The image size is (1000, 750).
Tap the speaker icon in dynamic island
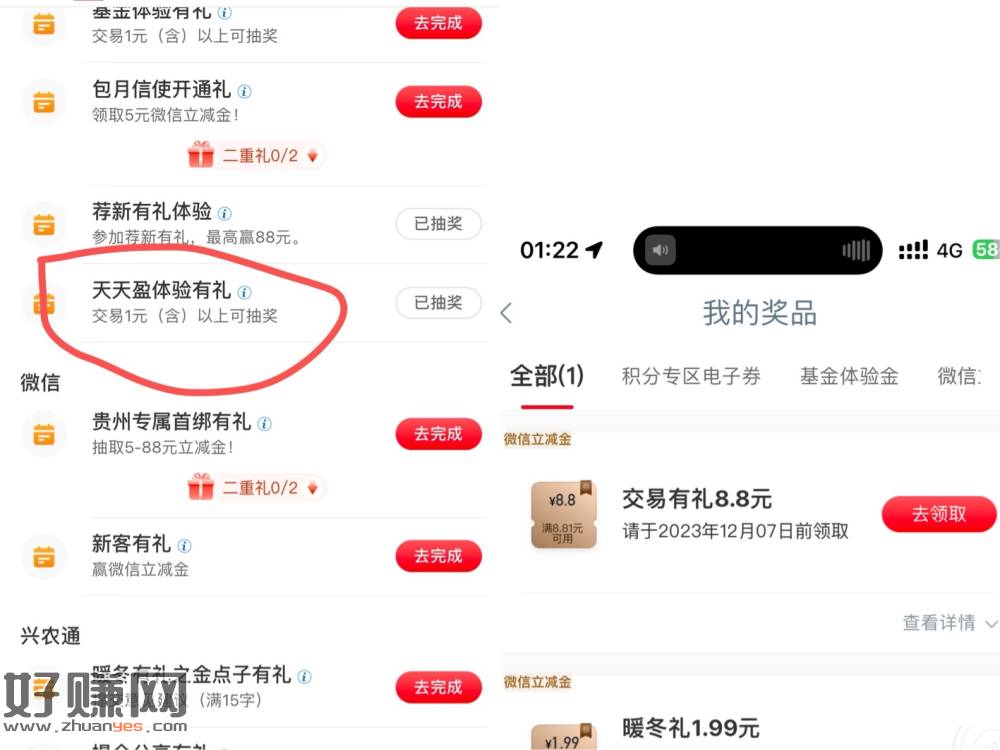pos(660,250)
